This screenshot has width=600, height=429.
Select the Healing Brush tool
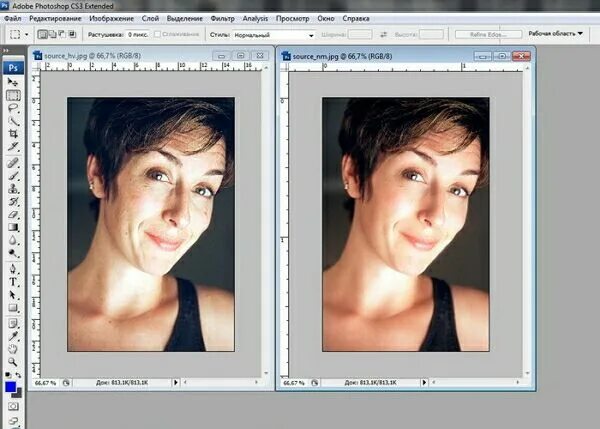click(13, 163)
